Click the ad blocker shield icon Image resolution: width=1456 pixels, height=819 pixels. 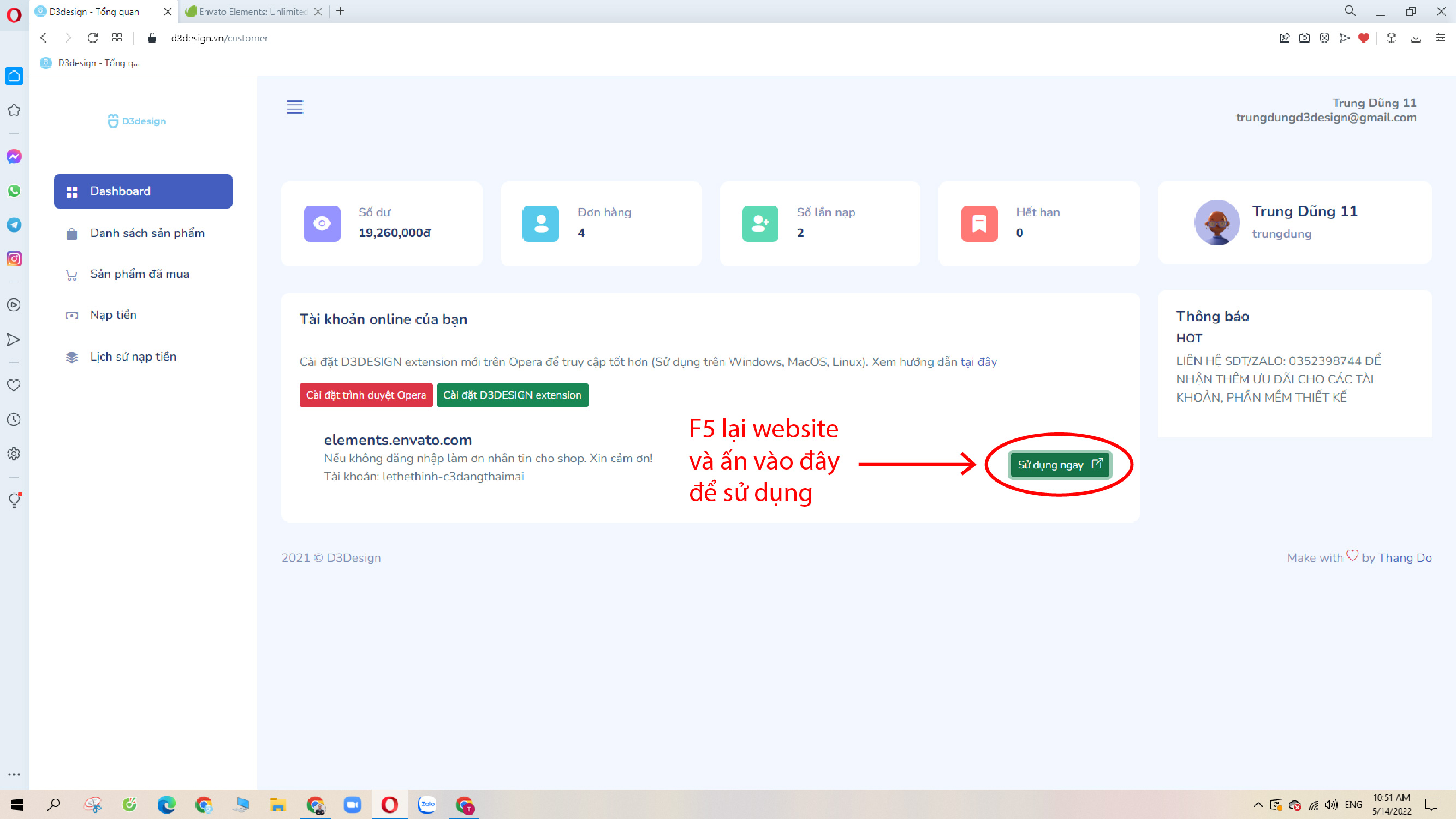coord(1324,38)
